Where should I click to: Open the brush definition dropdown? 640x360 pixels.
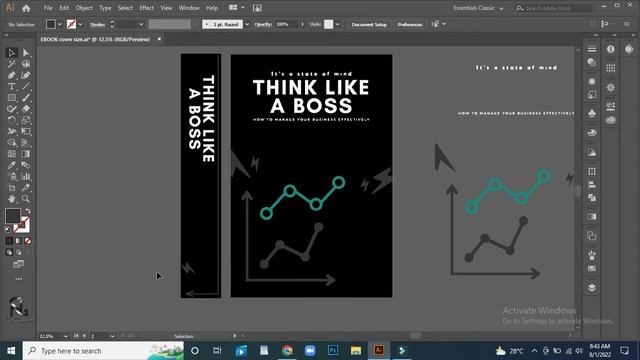pos(247,24)
